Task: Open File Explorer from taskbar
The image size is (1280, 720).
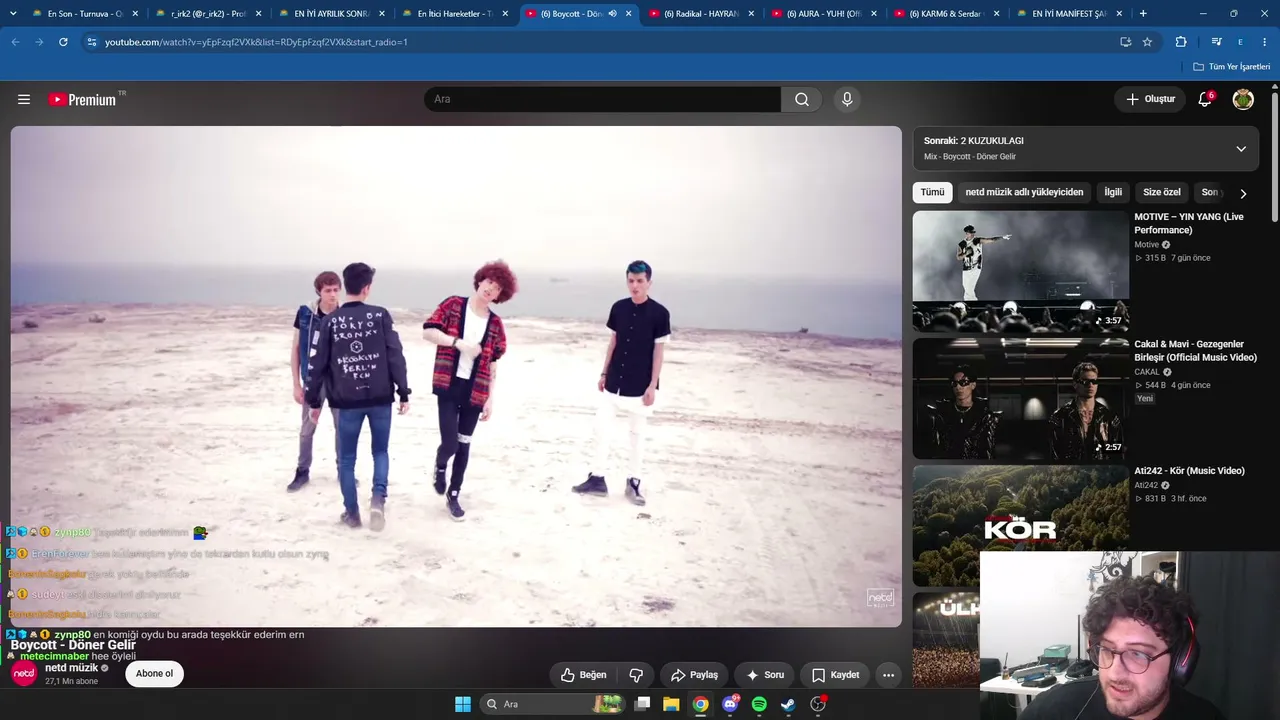Action: click(671, 704)
